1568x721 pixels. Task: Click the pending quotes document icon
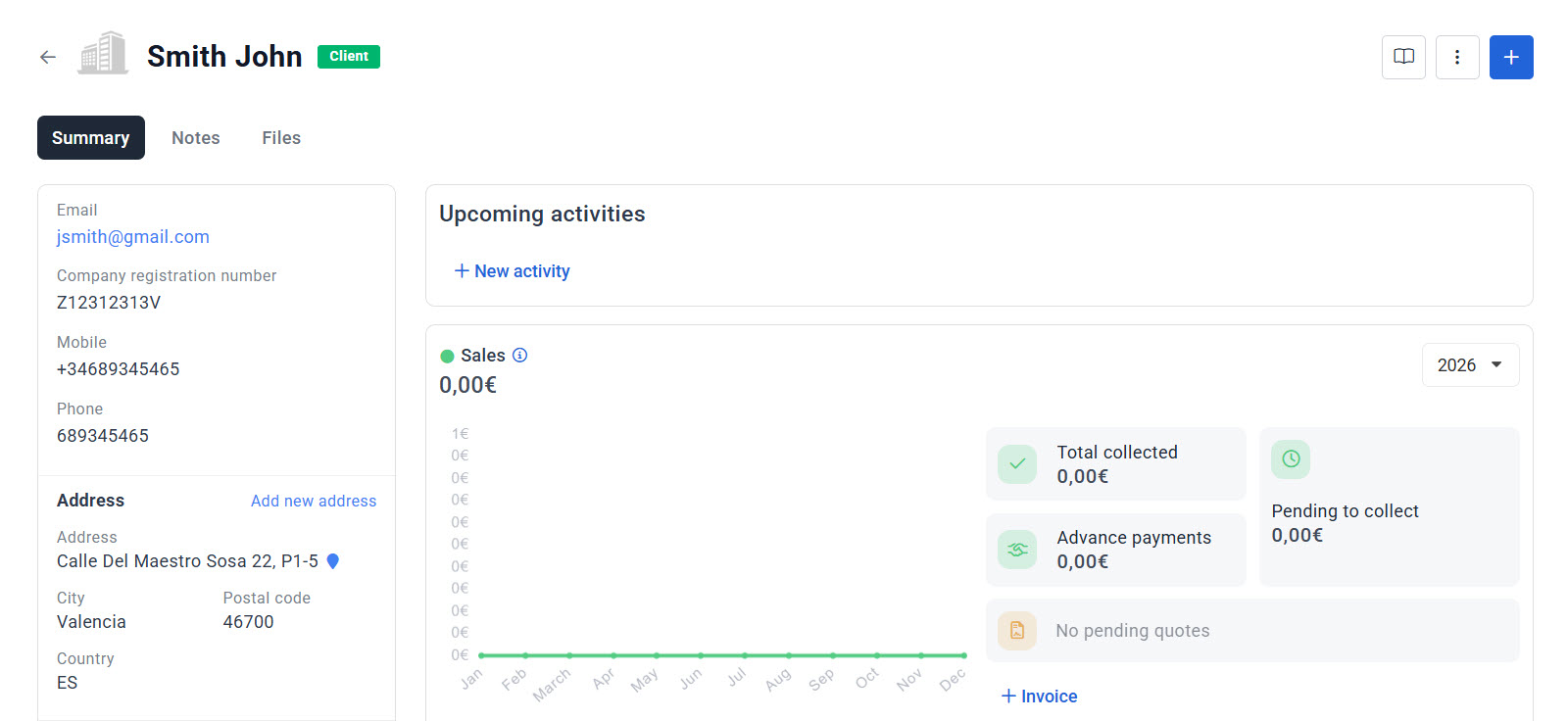pos(1017,631)
